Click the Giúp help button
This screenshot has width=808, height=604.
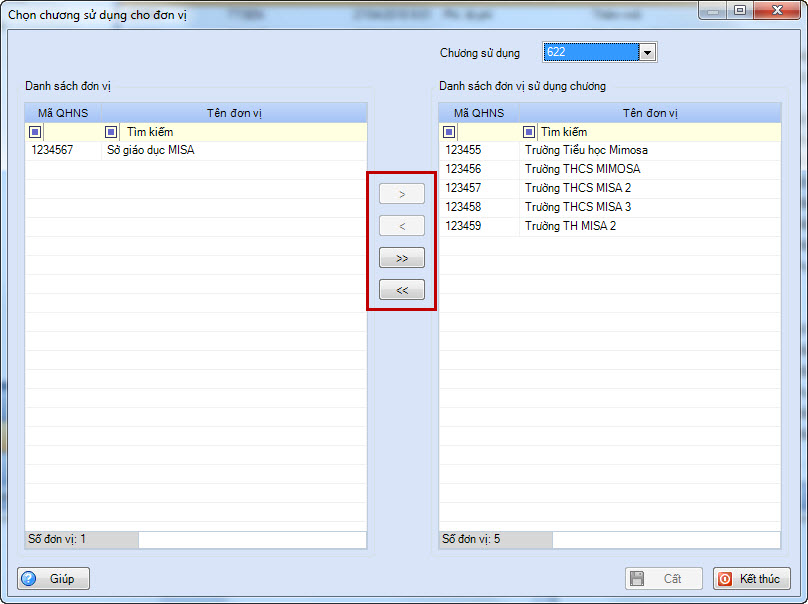click(54, 579)
